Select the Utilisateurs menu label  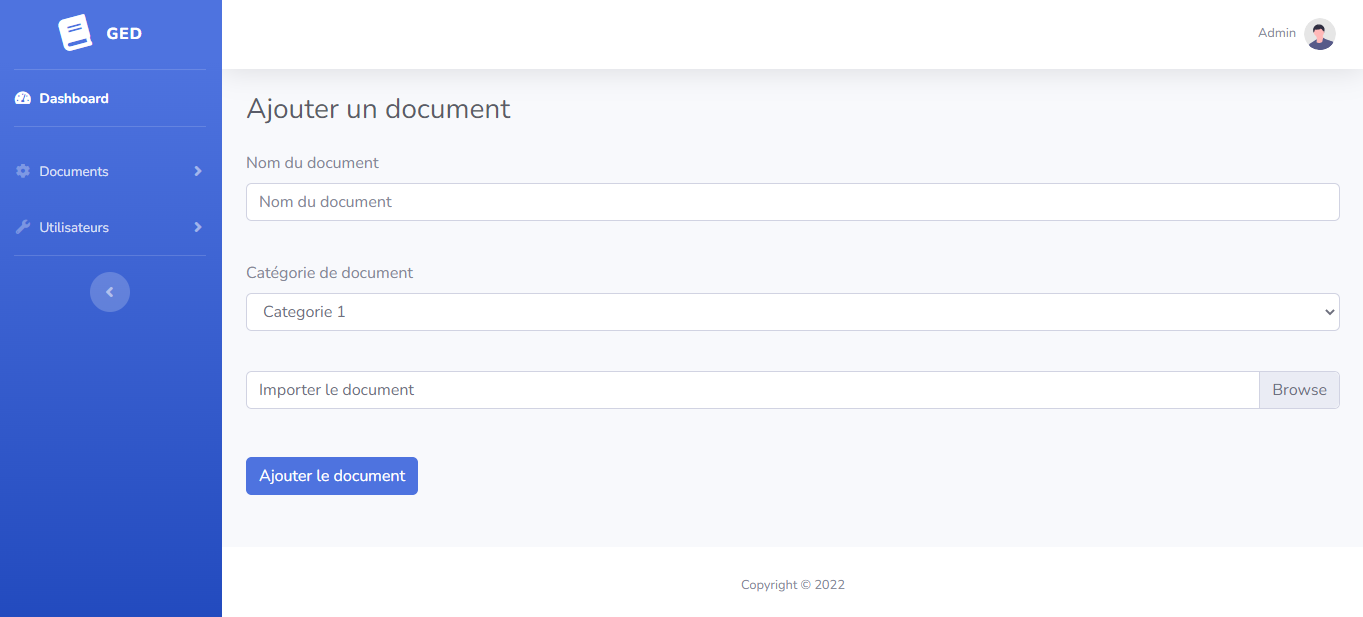click(x=74, y=228)
